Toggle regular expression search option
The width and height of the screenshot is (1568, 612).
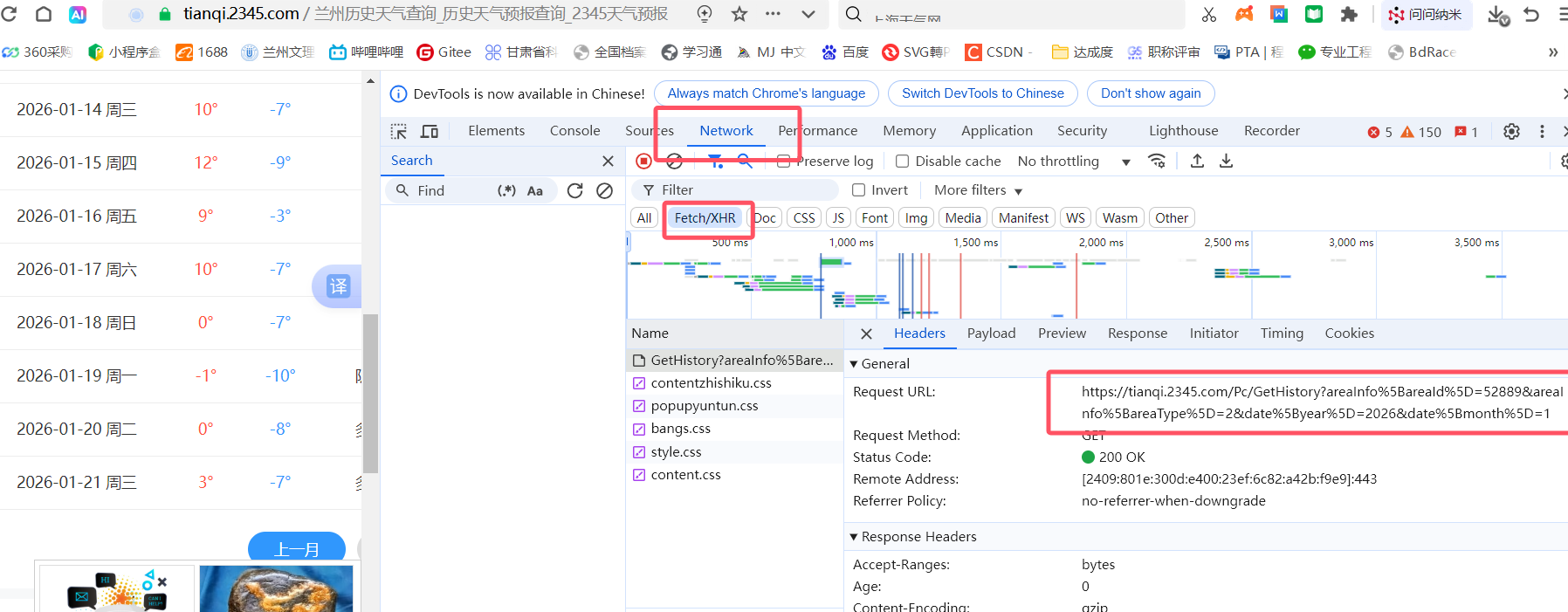point(506,190)
